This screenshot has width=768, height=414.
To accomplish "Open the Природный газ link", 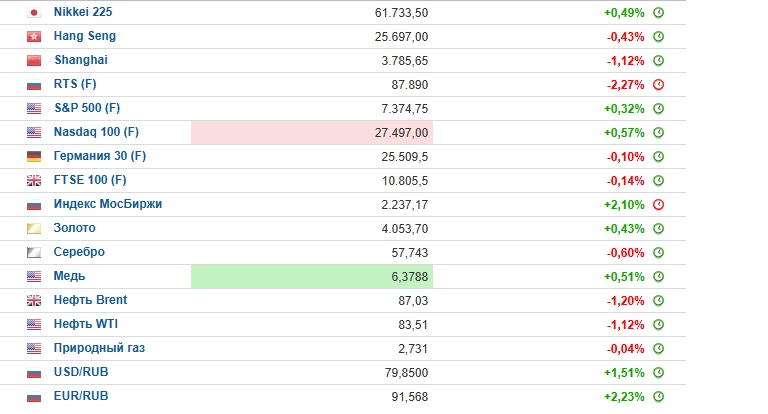I will [x=99, y=348].
